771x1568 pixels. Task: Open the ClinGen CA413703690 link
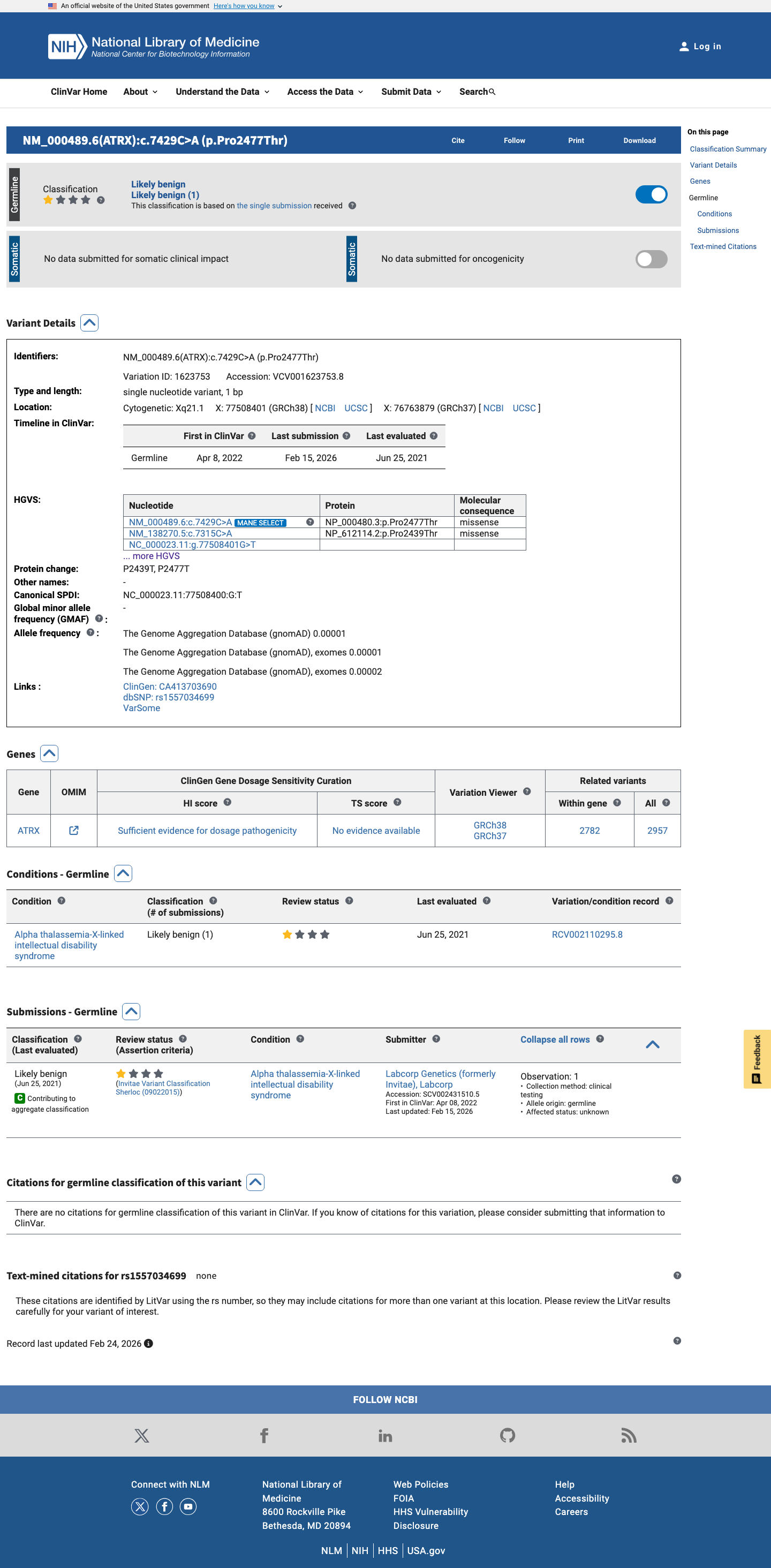point(170,686)
